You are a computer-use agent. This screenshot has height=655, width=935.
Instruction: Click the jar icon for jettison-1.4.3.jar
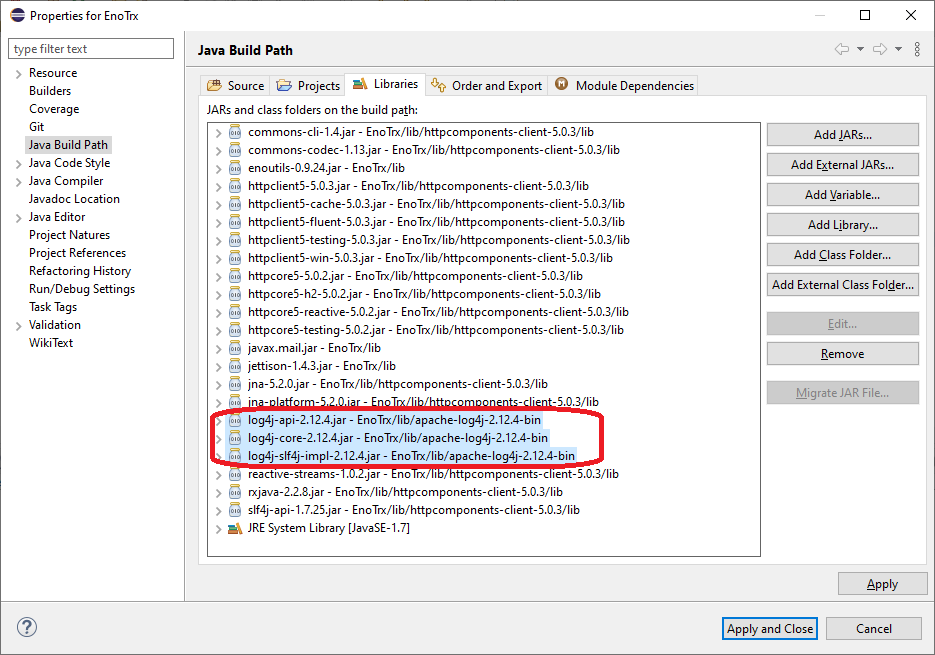(x=236, y=366)
